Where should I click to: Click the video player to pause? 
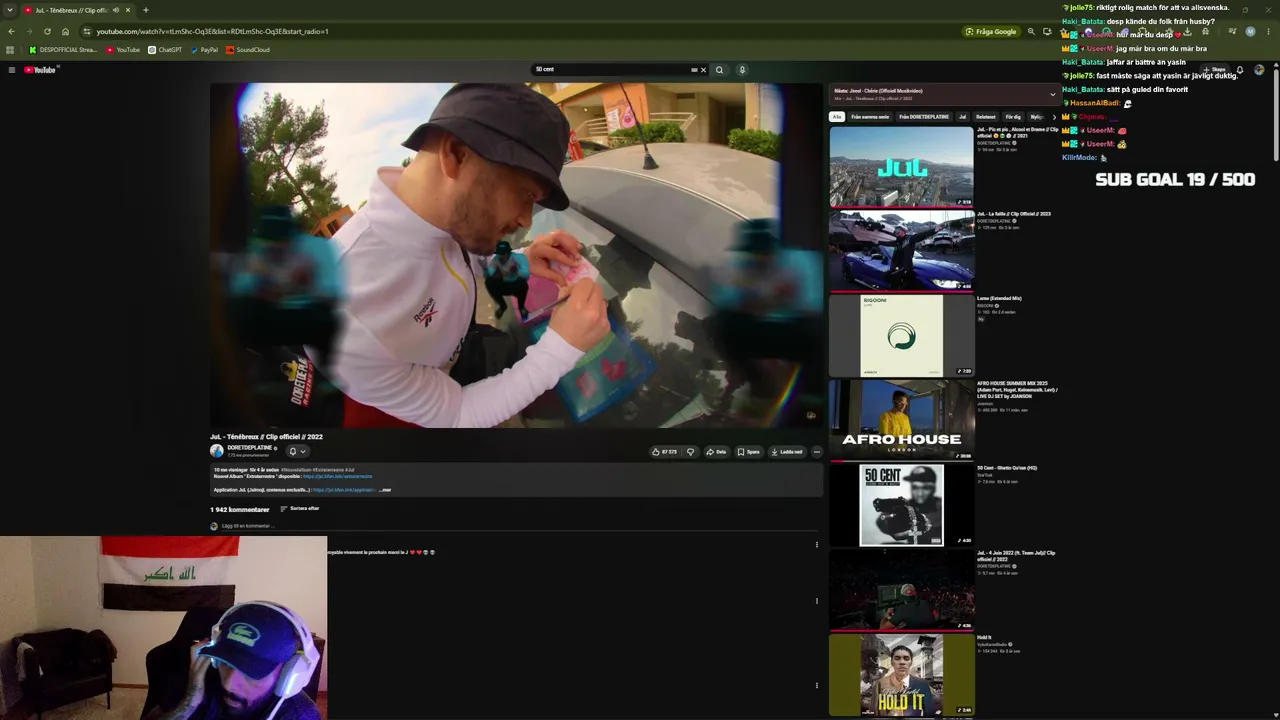516,256
